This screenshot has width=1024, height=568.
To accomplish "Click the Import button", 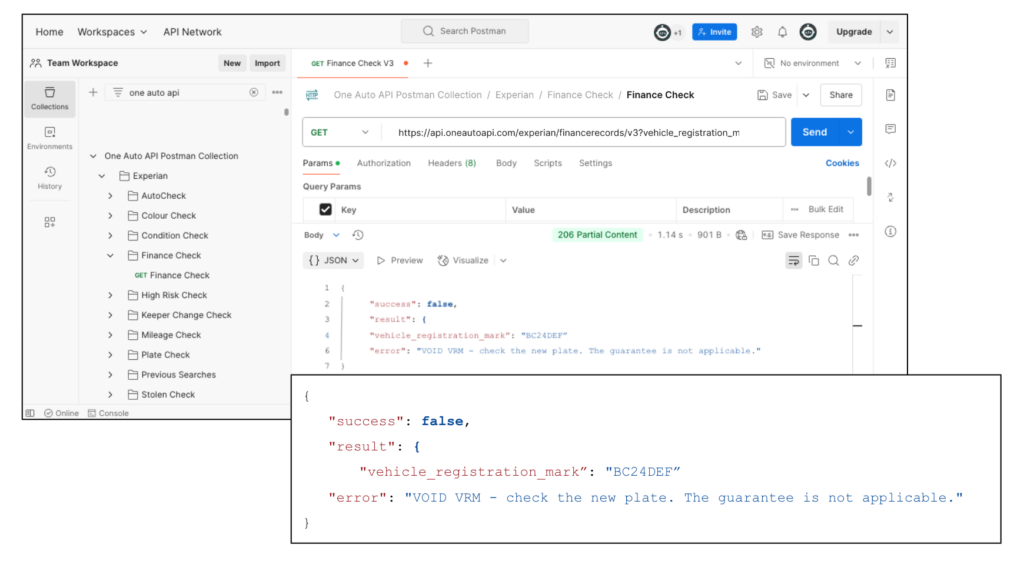I will (267, 63).
